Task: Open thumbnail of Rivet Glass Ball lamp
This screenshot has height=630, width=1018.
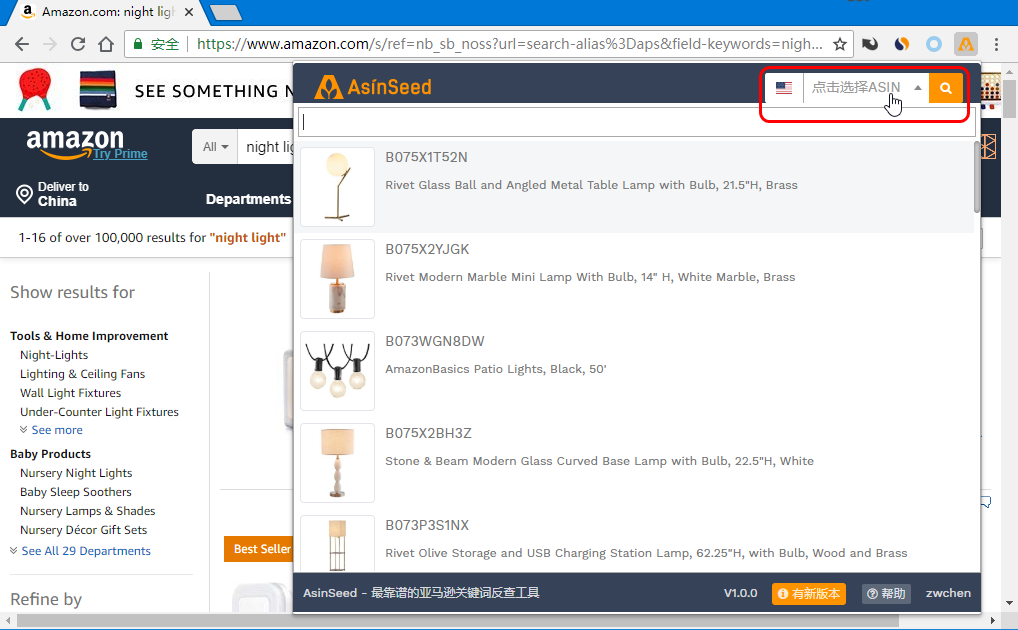Action: point(337,187)
